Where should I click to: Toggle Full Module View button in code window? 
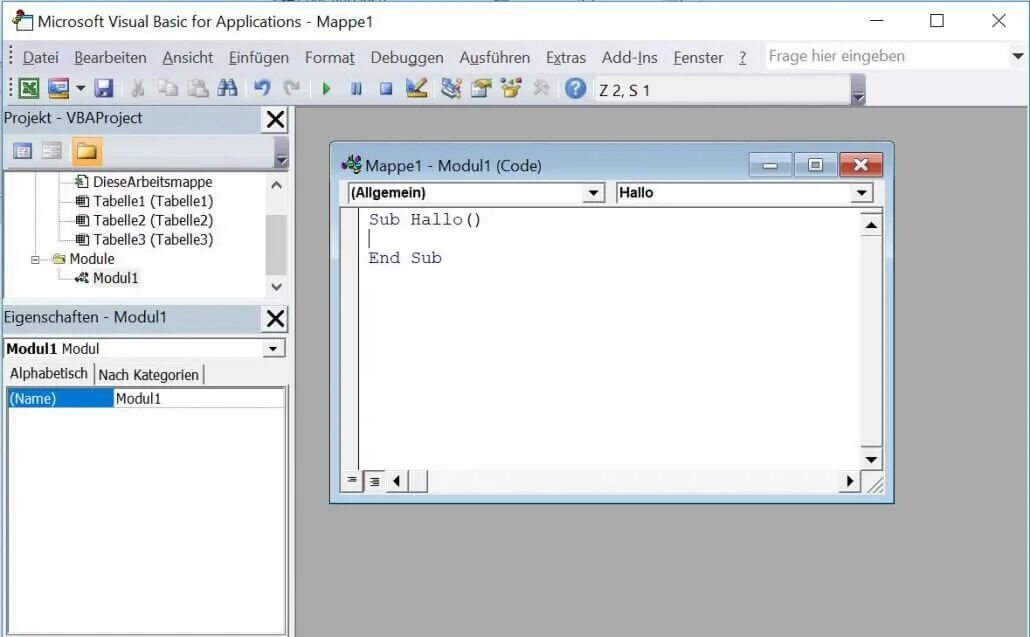pyautogui.click(x=374, y=481)
